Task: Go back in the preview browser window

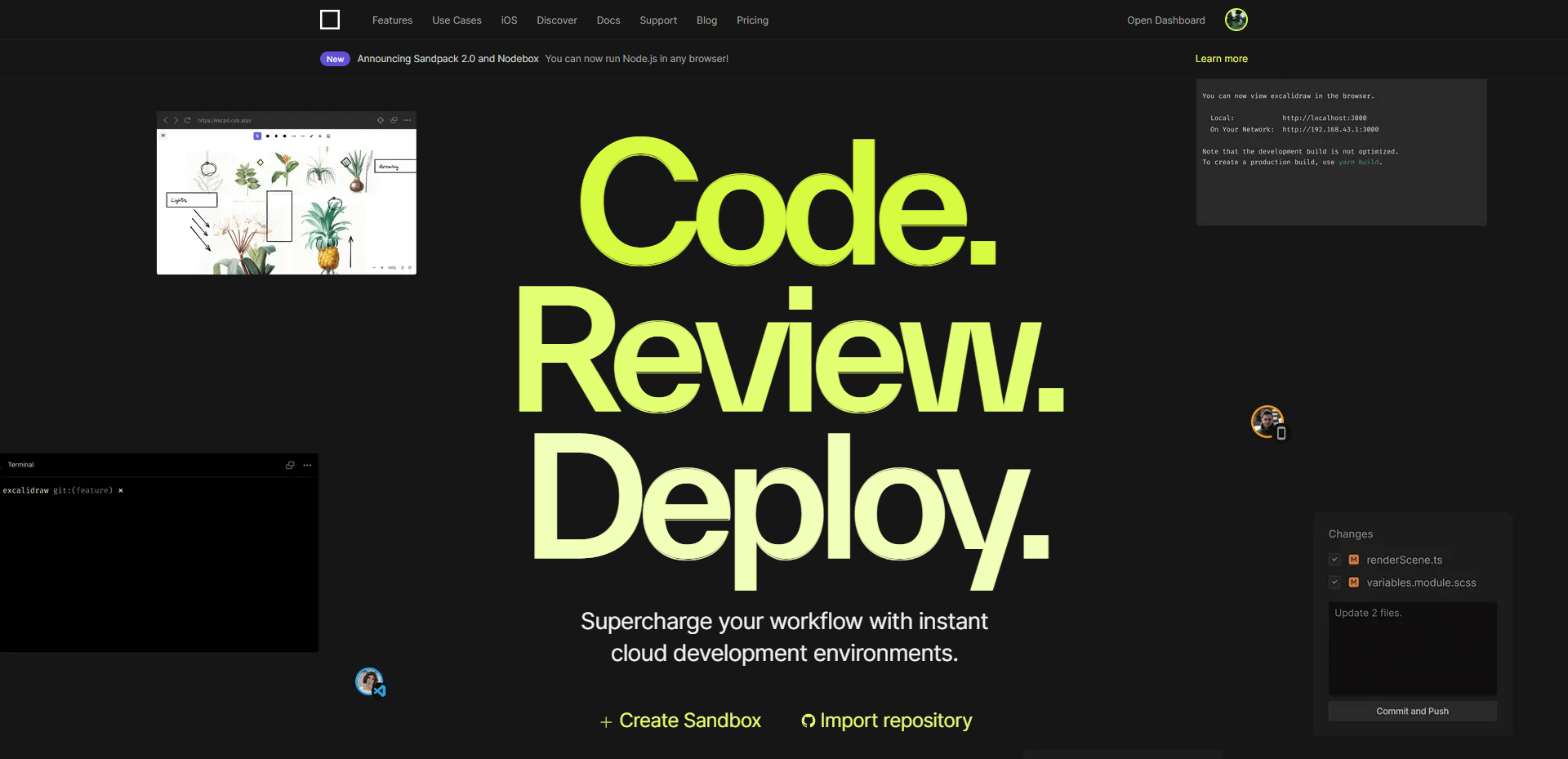Action: [x=166, y=120]
